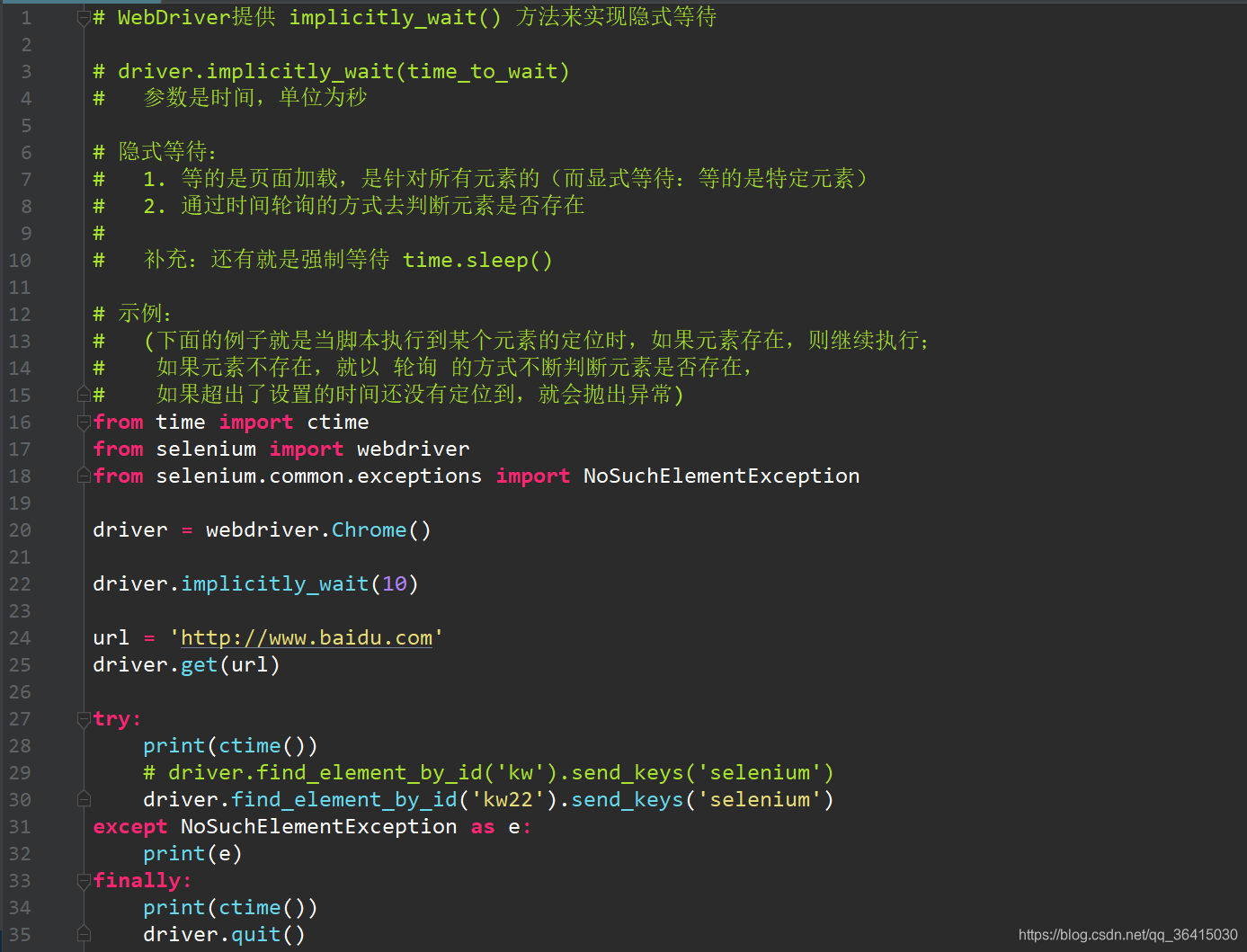1247x952 pixels.
Task: Click the 'except' keyword
Action: pyautogui.click(x=130, y=827)
